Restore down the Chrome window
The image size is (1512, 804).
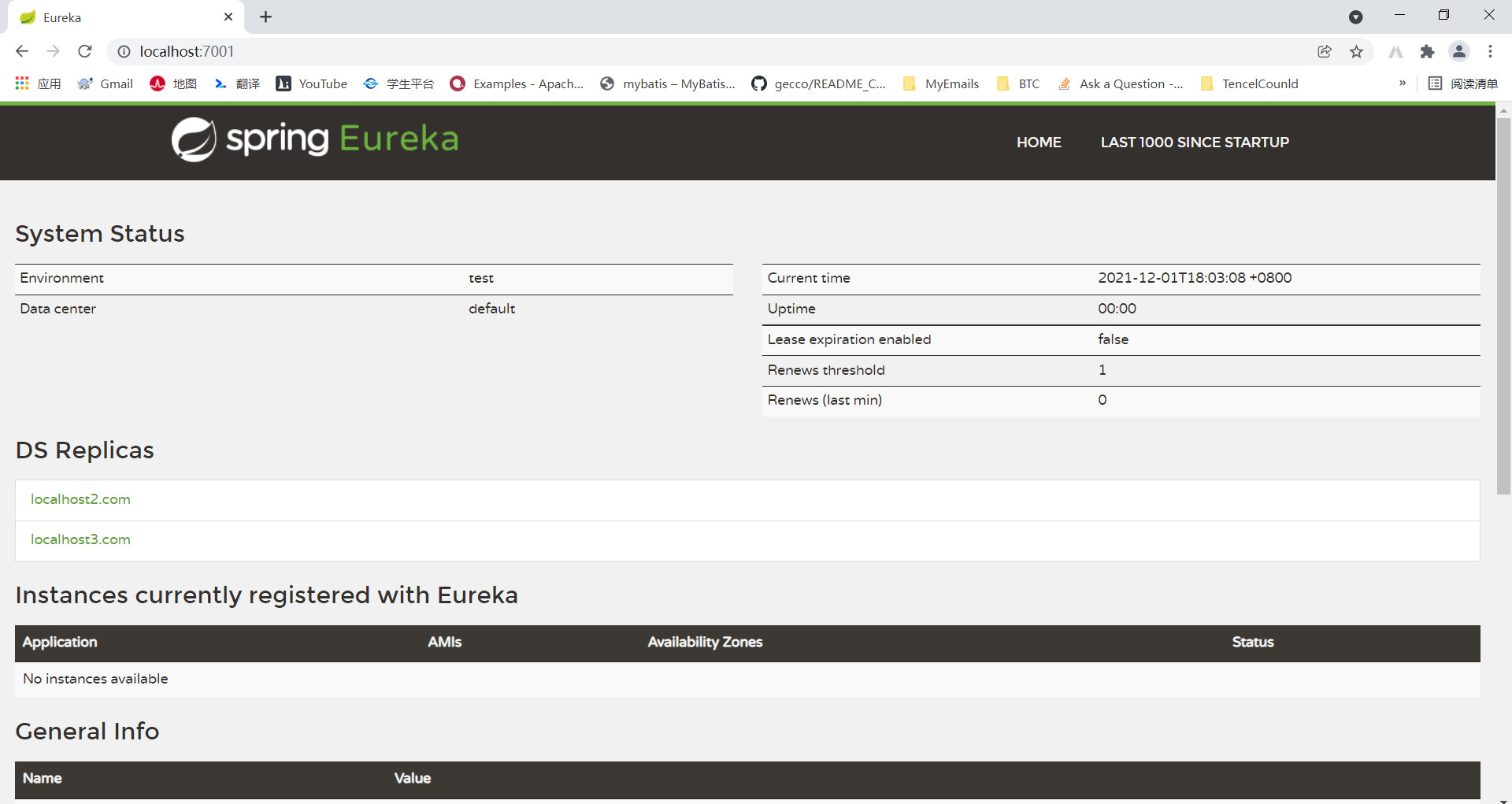pos(1443,15)
